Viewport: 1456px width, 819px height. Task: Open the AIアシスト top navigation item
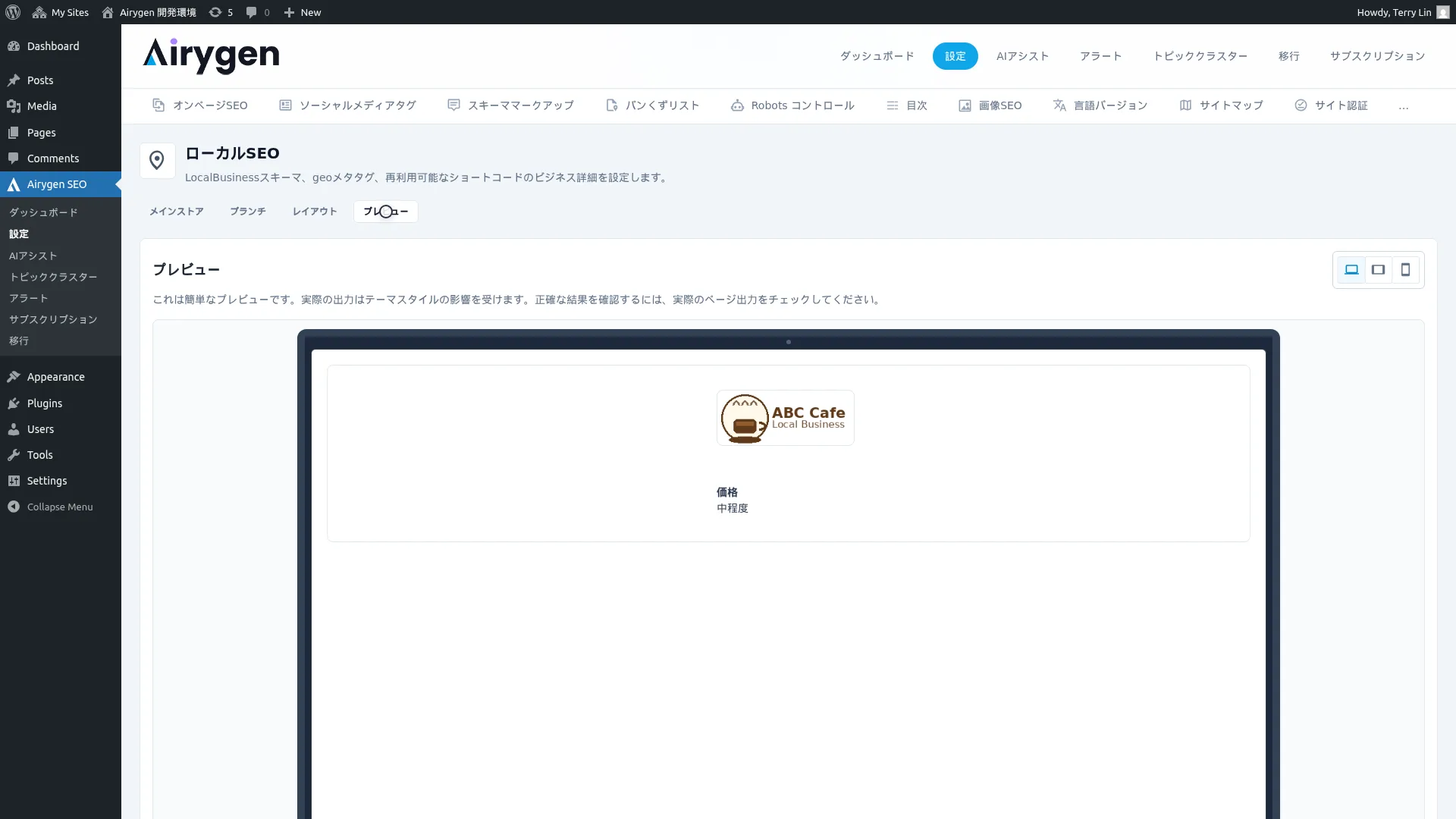tap(1022, 56)
